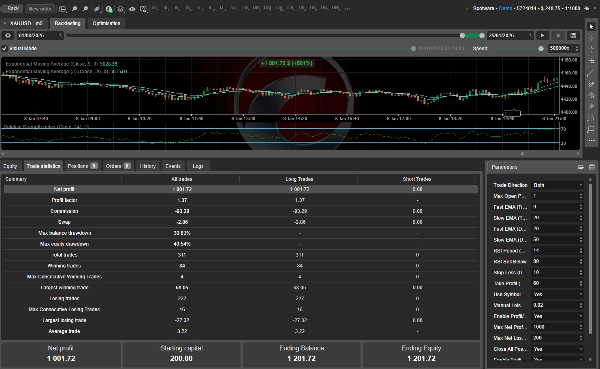600x369 pixels.
Task: Open the Events tab
Action: pyautogui.click(x=173, y=166)
